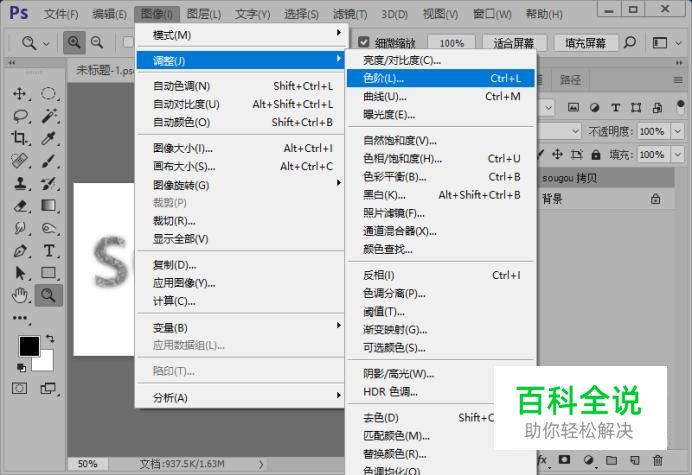The width and height of the screenshot is (692, 475).
Task: Add a layer mask
Action: 564,460
